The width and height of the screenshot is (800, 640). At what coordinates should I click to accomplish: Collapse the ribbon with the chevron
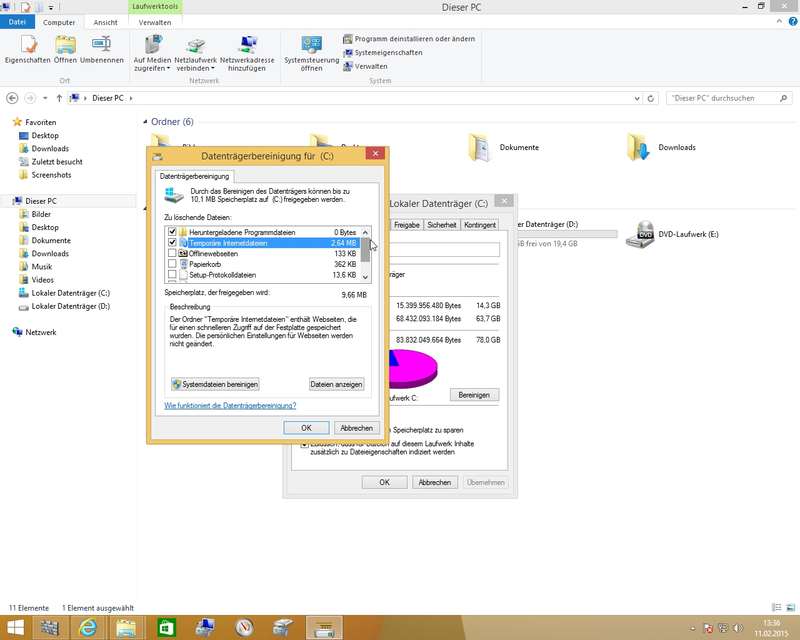coord(779,21)
